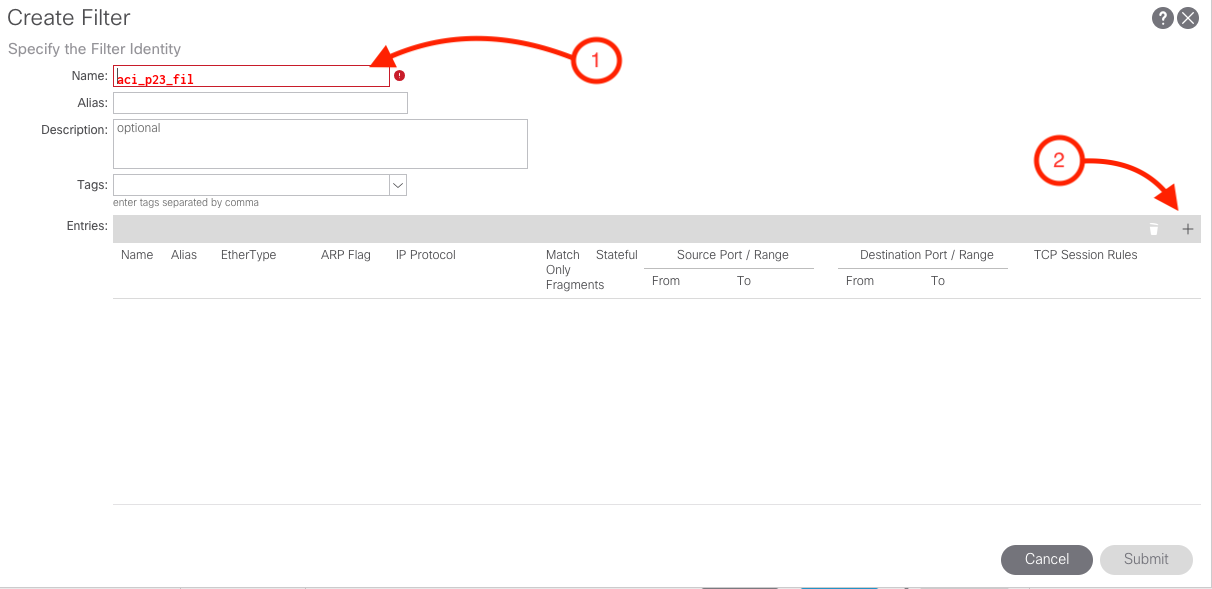Expand the Tags dropdown arrow
1212x589 pixels.
(397, 185)
